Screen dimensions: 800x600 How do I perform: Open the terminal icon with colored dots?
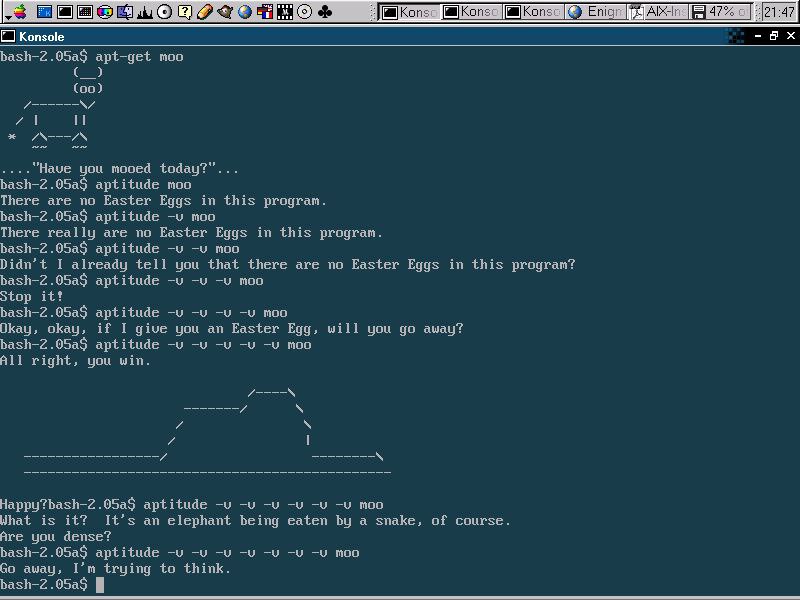click(x=85, y=11)
